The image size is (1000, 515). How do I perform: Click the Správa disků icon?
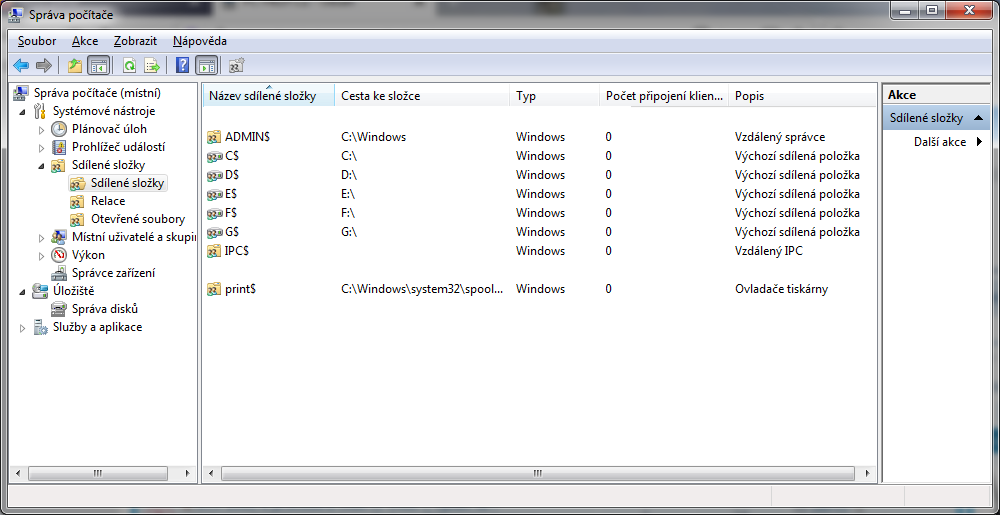pyautogui.click(x=58, y=309)
